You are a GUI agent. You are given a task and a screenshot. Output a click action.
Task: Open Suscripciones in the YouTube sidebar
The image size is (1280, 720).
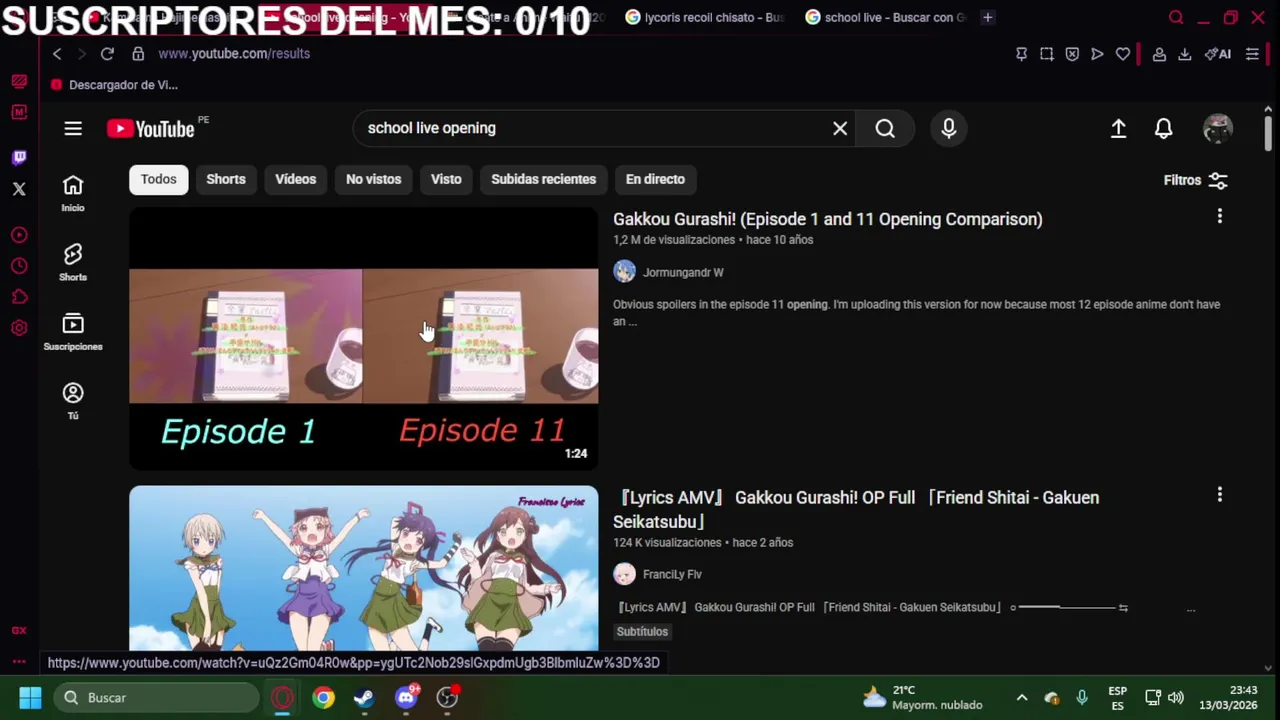(73, 331)
